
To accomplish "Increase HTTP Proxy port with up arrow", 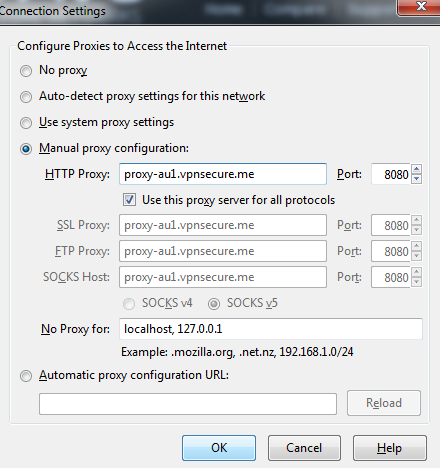I will (417, 169).
